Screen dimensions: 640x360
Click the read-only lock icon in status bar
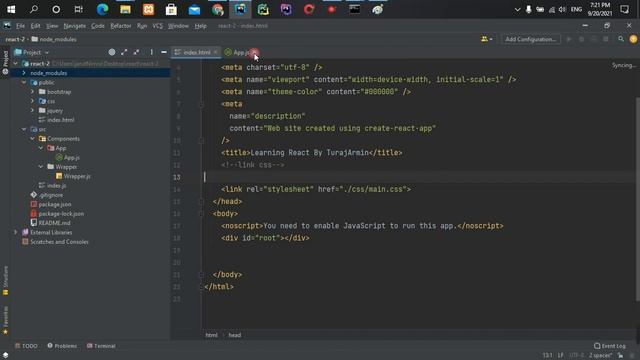(620, 356)
